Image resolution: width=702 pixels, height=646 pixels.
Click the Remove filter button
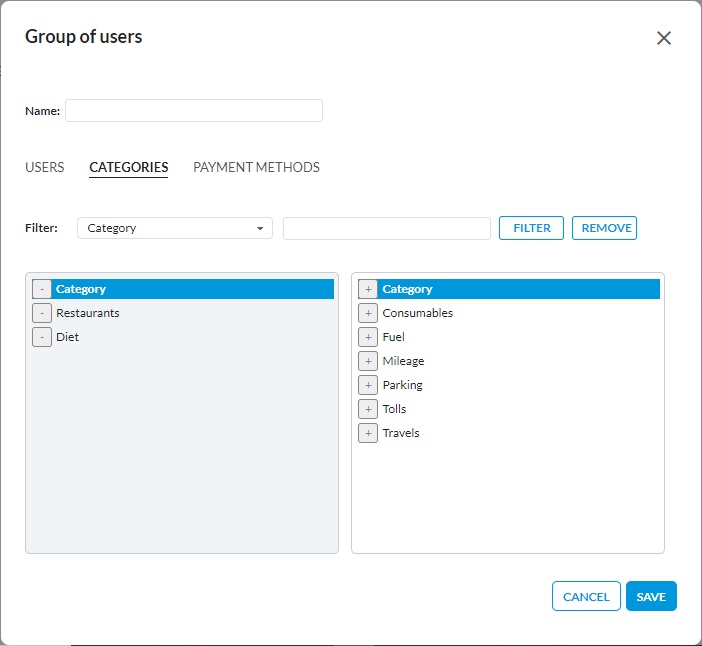click(604, 228)
